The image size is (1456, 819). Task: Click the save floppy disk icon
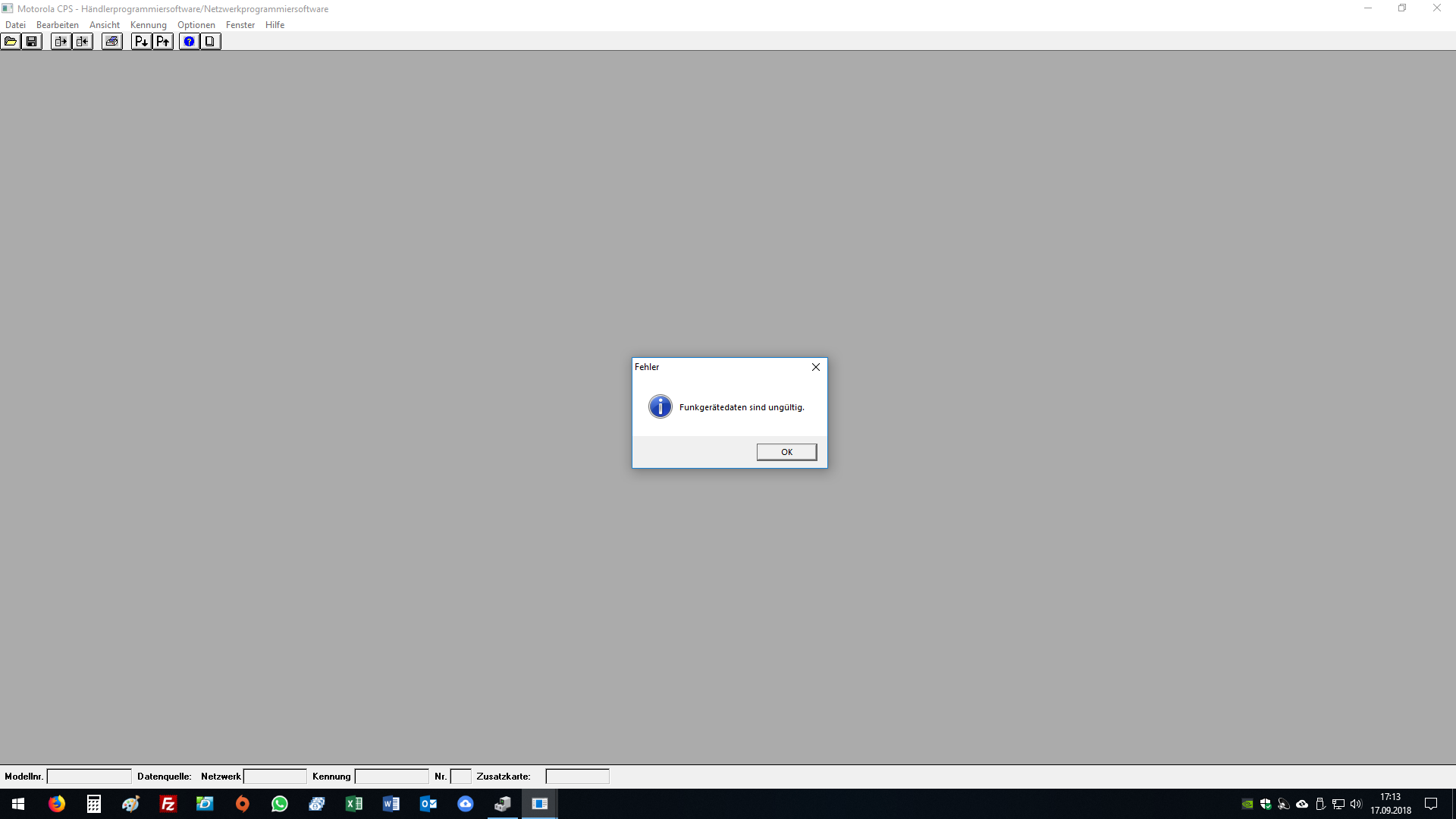coord(32,42)
